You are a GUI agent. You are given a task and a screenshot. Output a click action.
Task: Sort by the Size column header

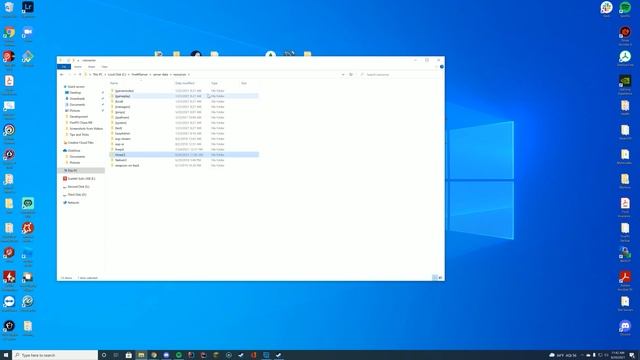point(244,83)
